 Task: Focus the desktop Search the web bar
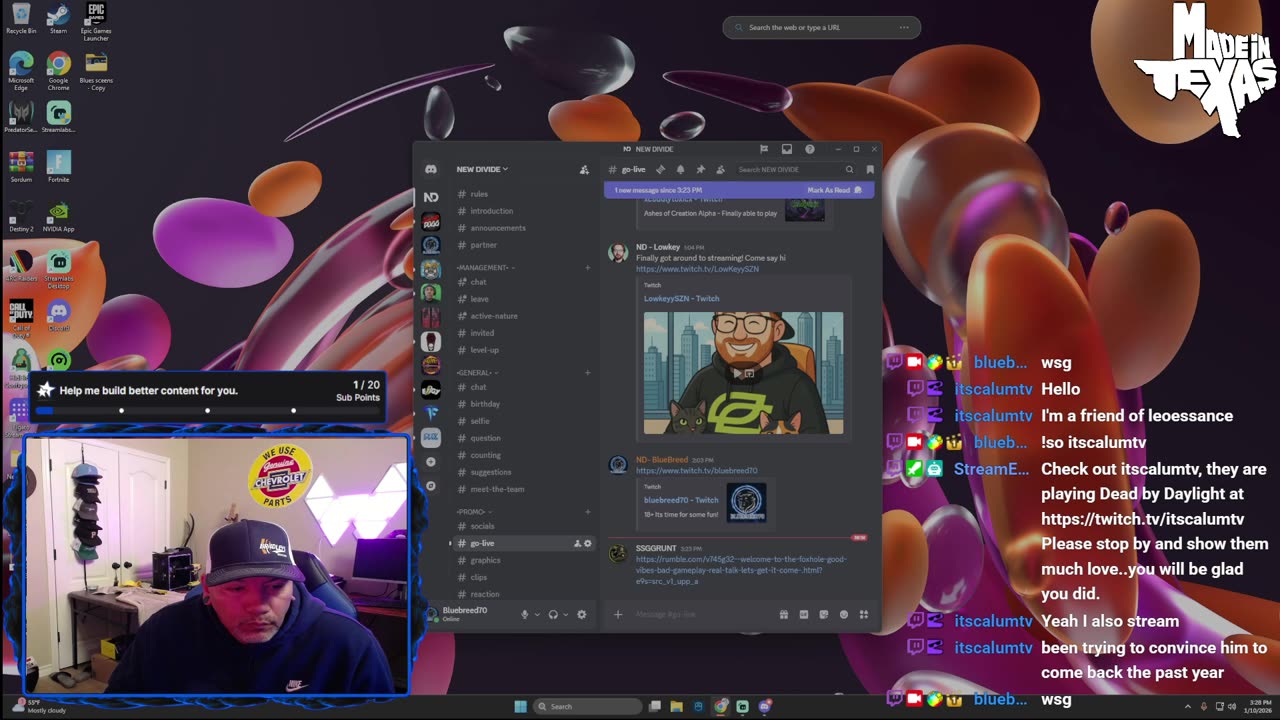click(x=821, y=27)
